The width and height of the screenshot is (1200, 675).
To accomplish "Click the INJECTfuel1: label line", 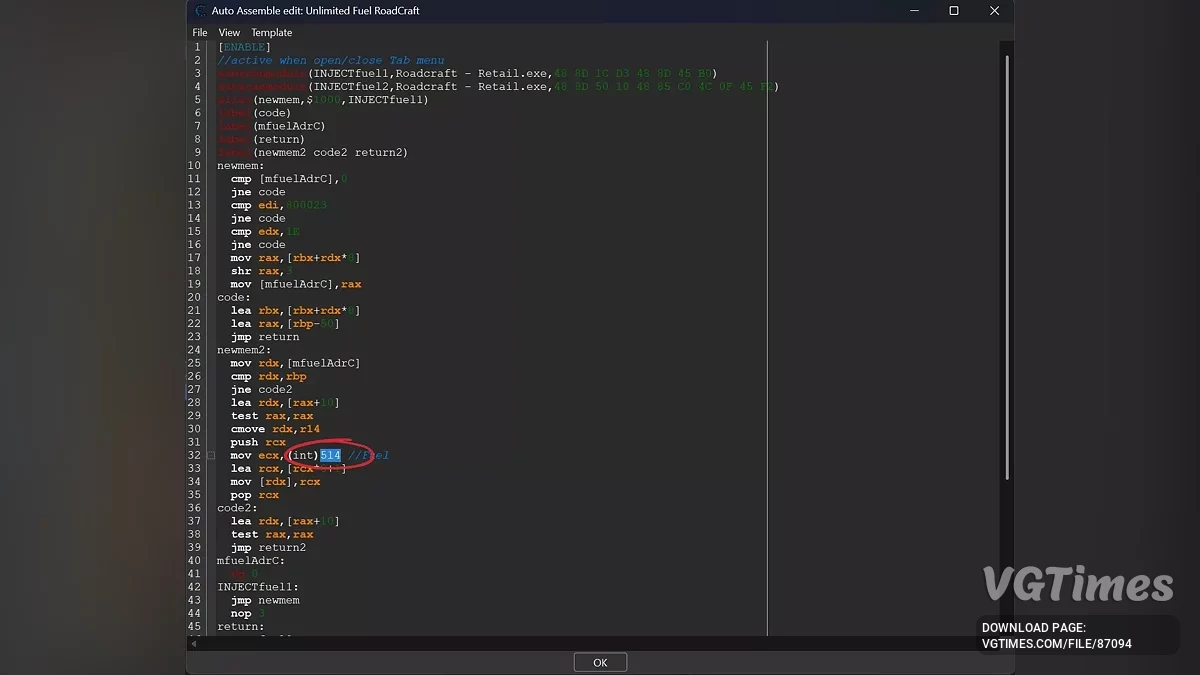I will click(x=258, y=587).
